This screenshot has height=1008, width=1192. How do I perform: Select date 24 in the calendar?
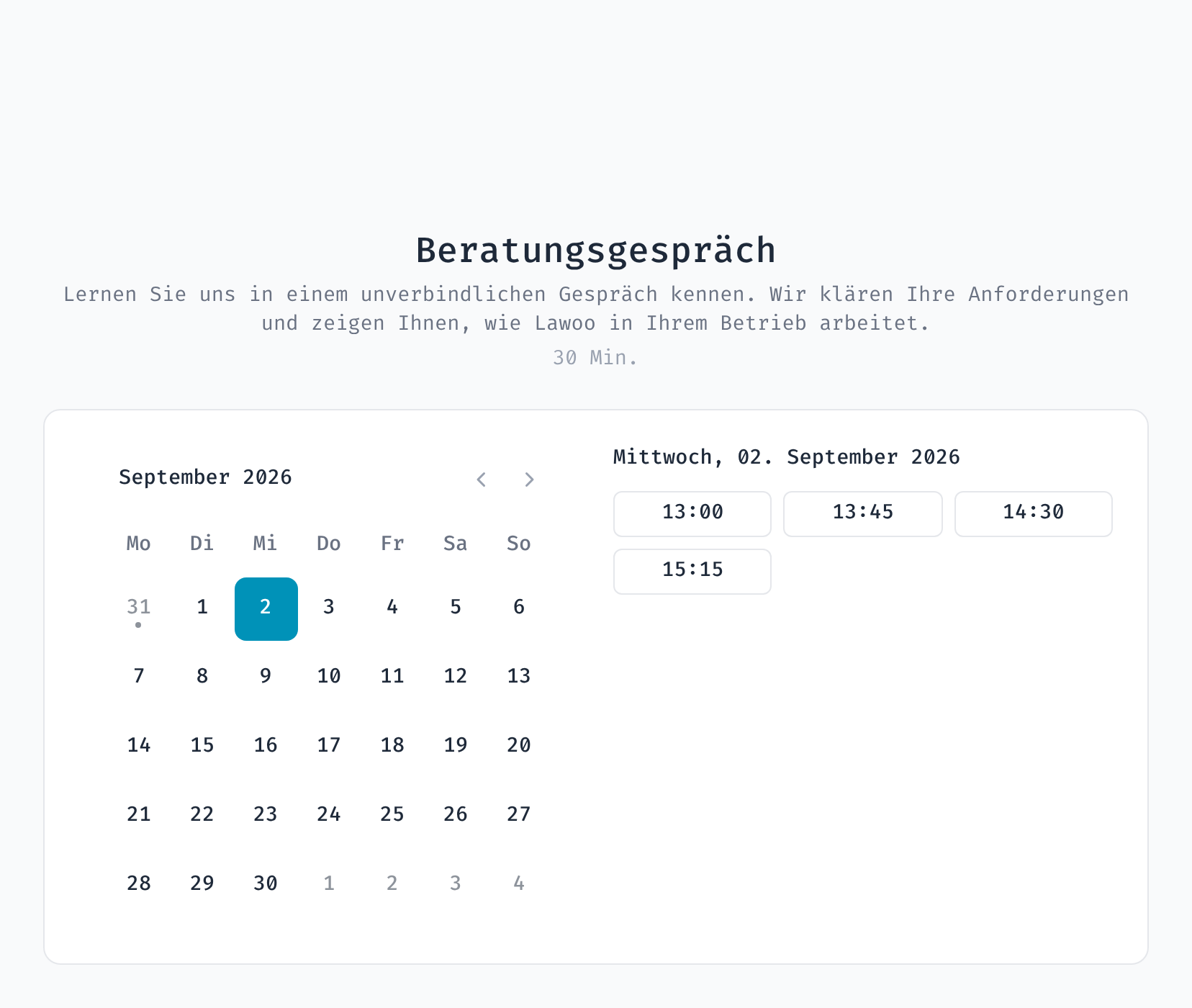click(x=329, y=816)
